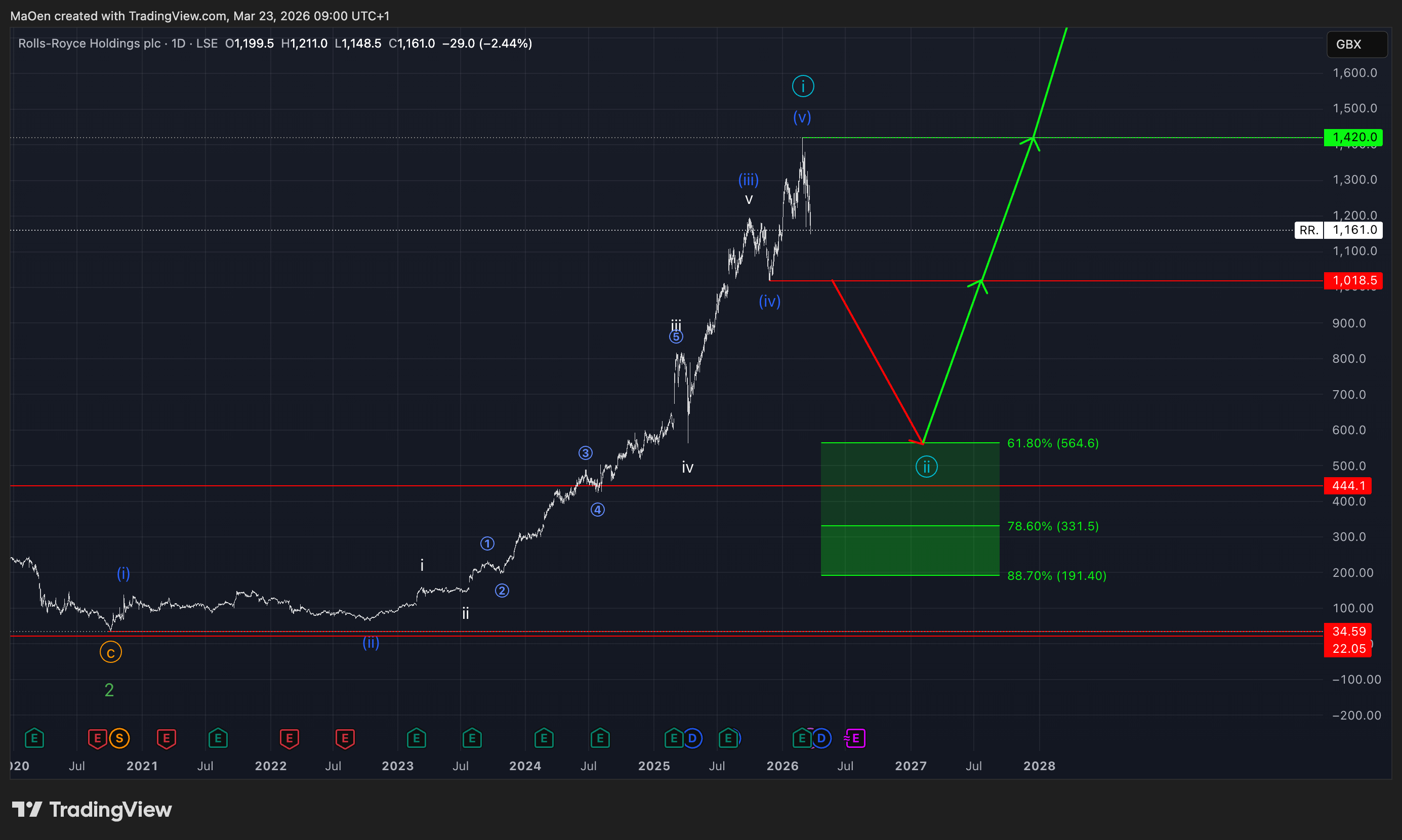1402x840 pixels.
Task: Click the 2027 label on the time axis
Action: click(x=910, y=766)
